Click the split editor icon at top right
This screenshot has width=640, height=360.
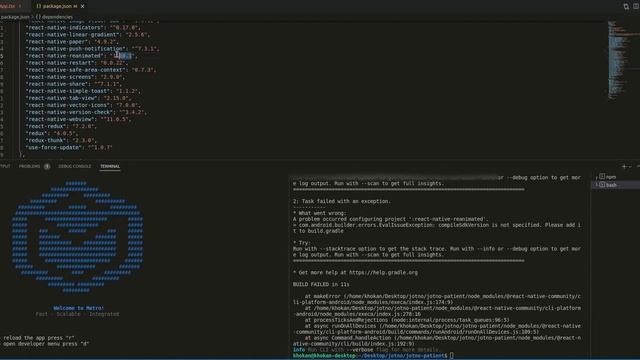point(636,6)
